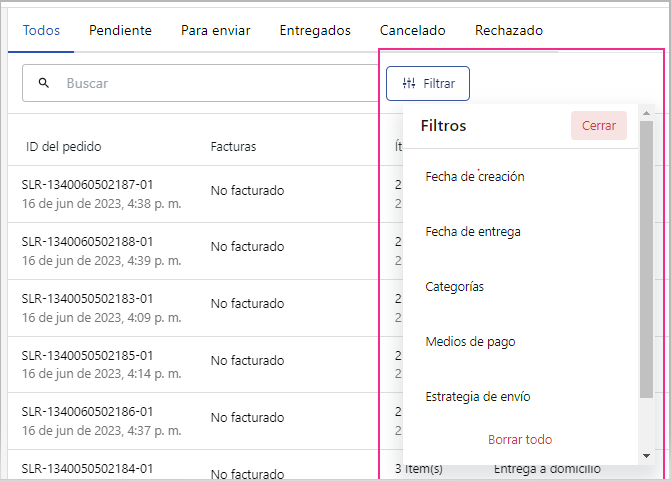Expand the Medios de pago filter
The height and width of the screenshot is (481, 671).
click(x=469, y=342)
